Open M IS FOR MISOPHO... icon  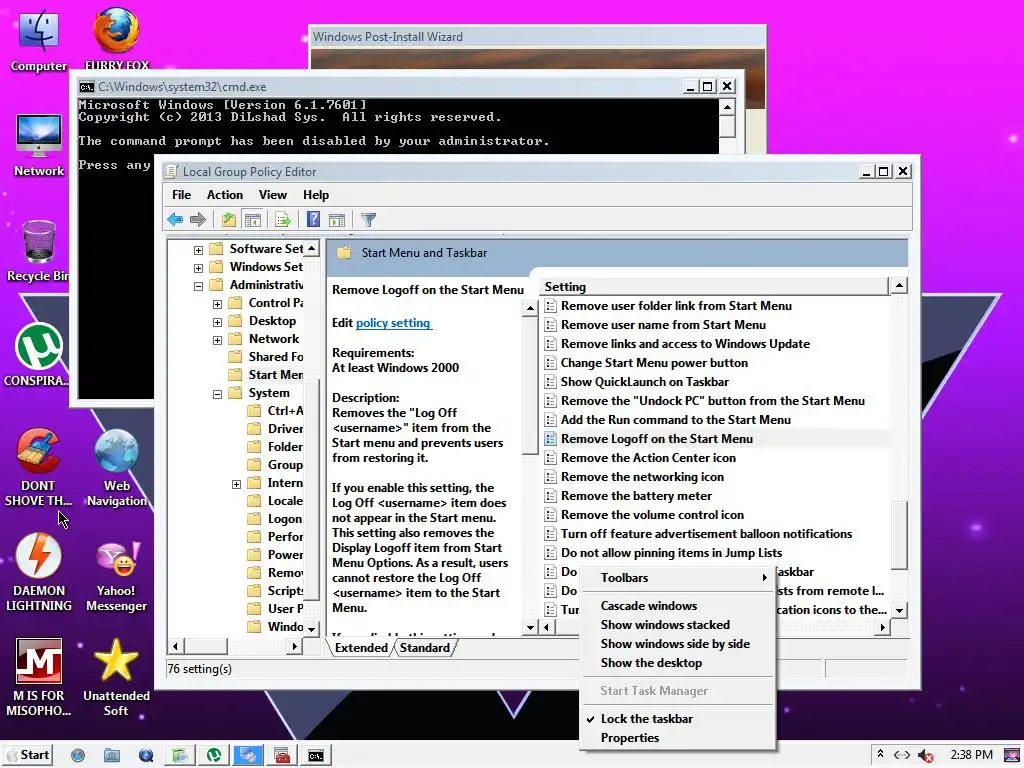39,678
